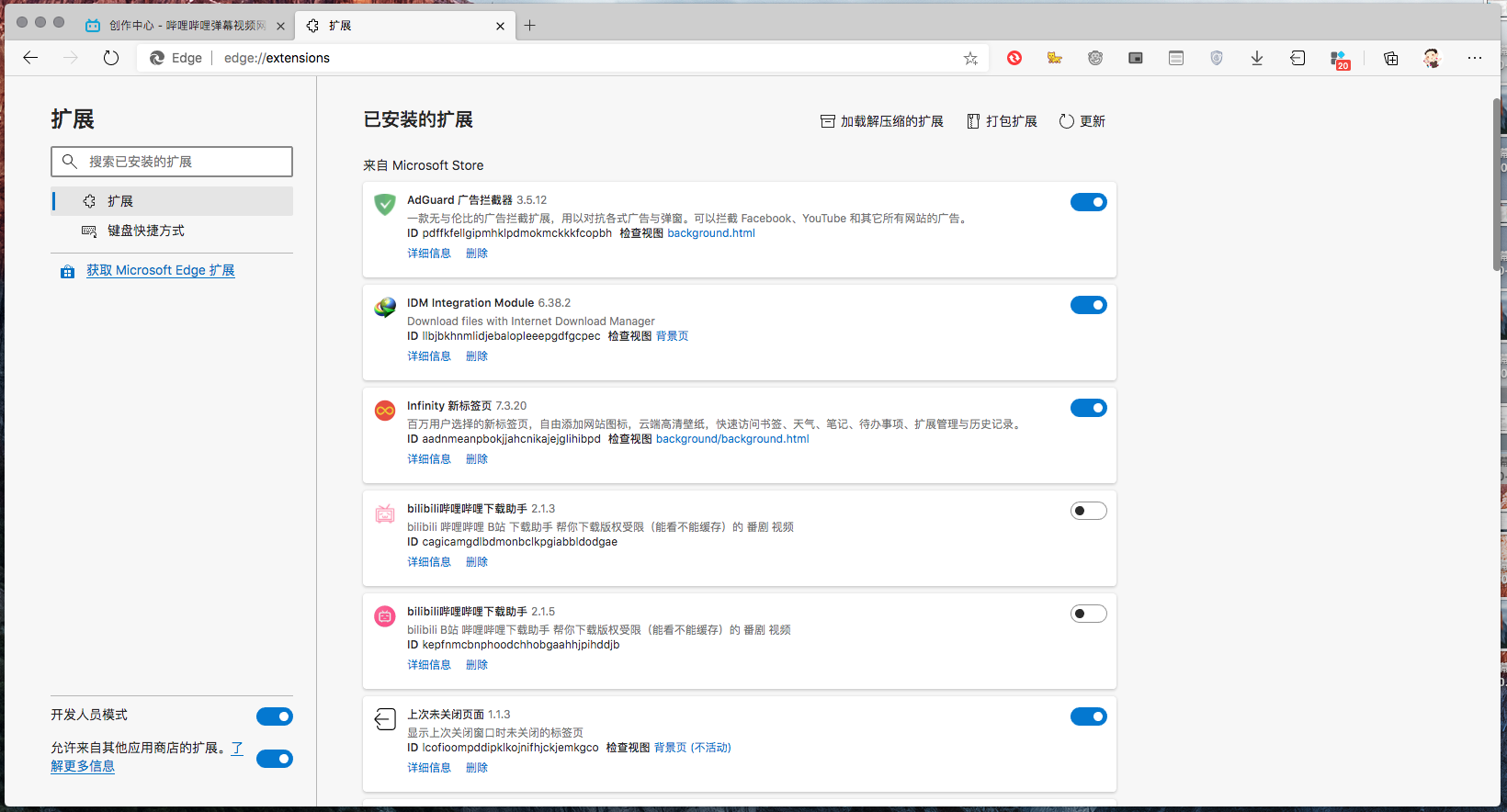Click the vertical scrollbar thumb of the page

[1496, 184]
